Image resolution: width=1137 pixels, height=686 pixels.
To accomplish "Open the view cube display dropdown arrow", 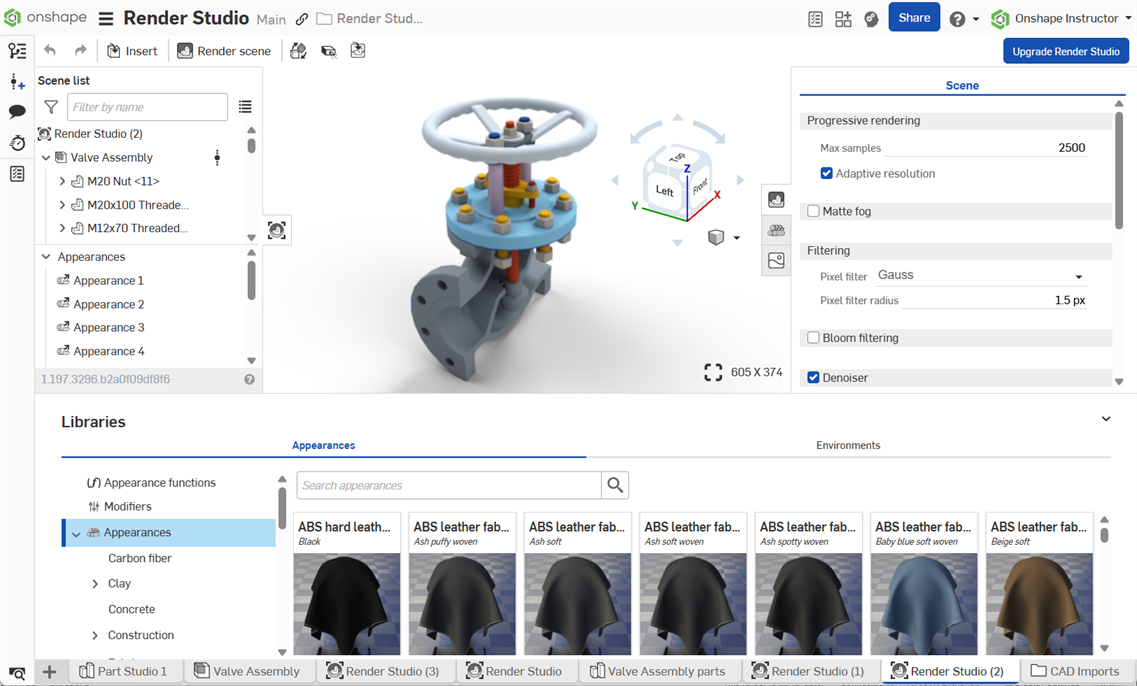I will 737,238.
